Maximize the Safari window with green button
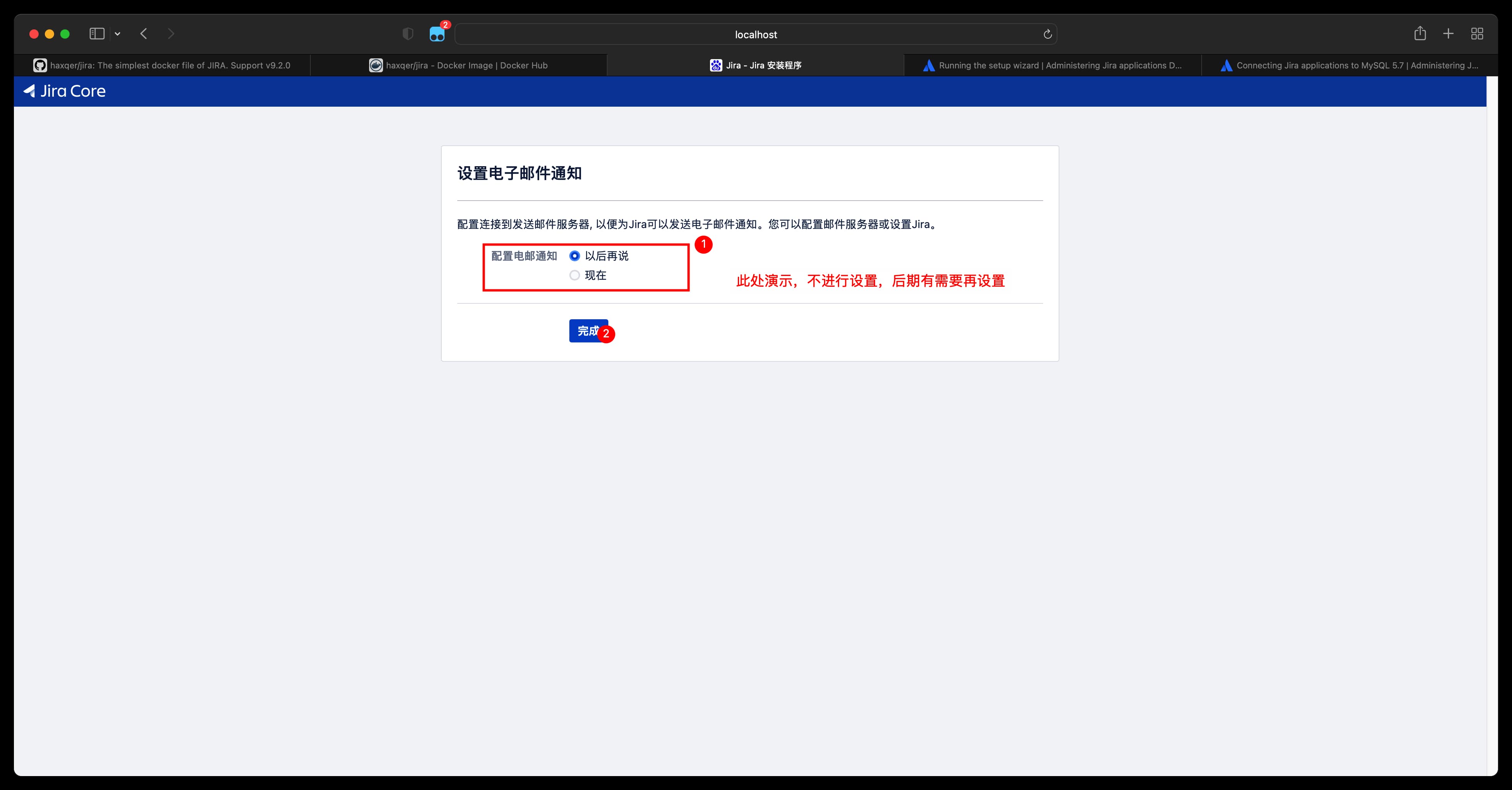Image resolution: width=1512 pixels, height=790 pixels. coord(65,34)
